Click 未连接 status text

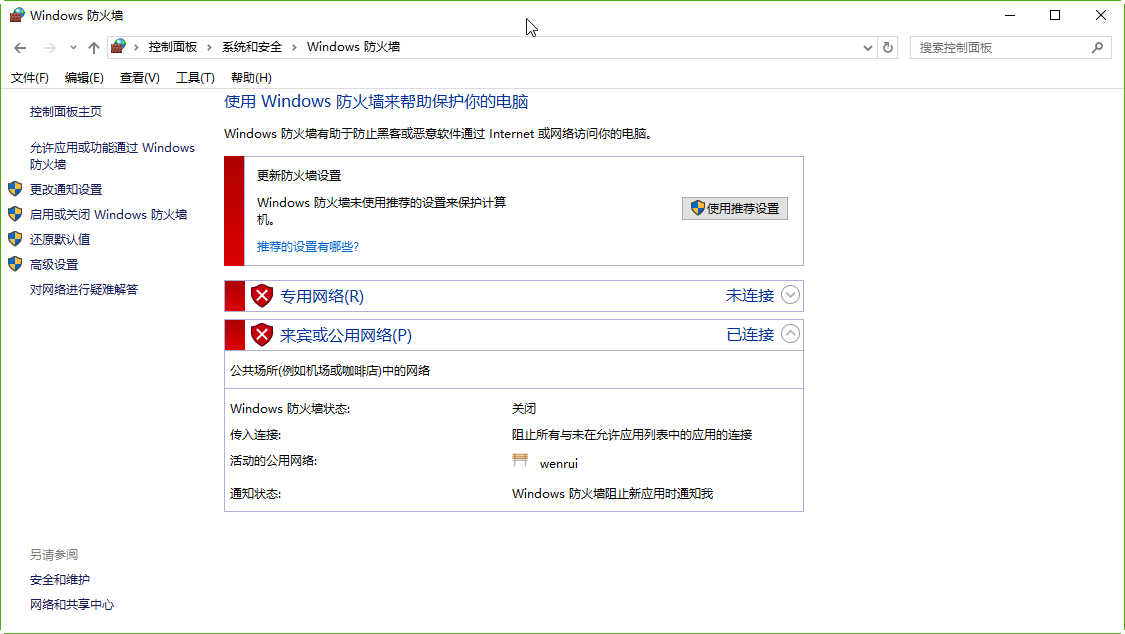(750, 295)
